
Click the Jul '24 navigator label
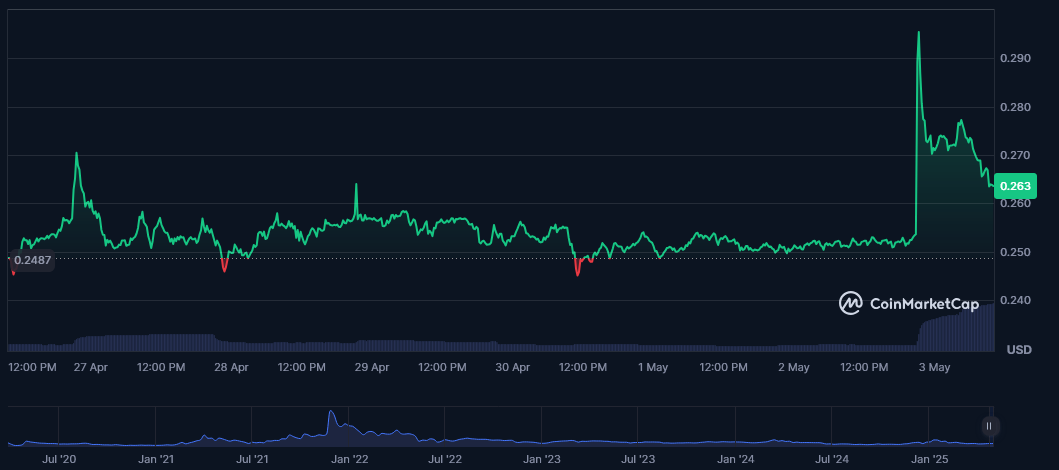tap(831, 459)
